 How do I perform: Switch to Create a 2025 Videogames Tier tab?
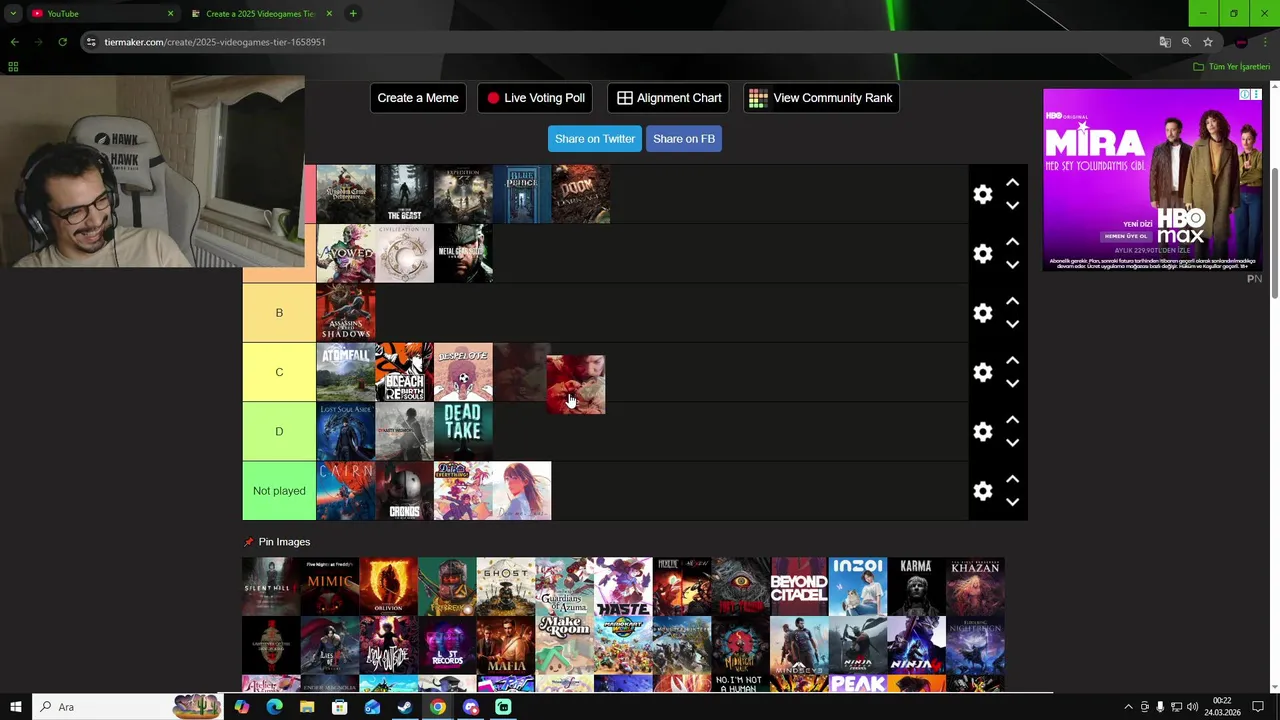tap(260, 14)
